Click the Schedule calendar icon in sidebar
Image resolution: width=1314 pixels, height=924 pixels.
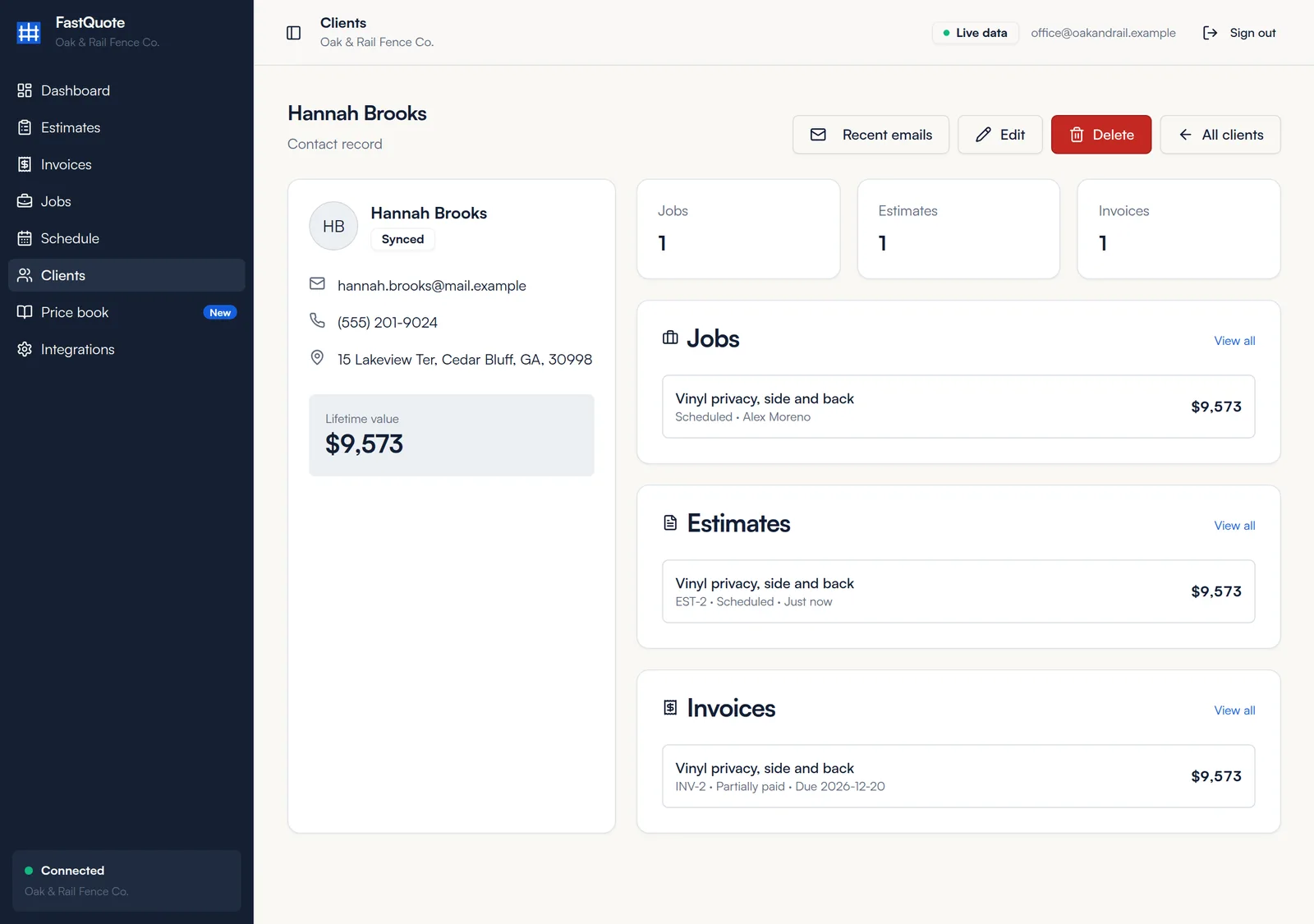[x=25, y=238]
